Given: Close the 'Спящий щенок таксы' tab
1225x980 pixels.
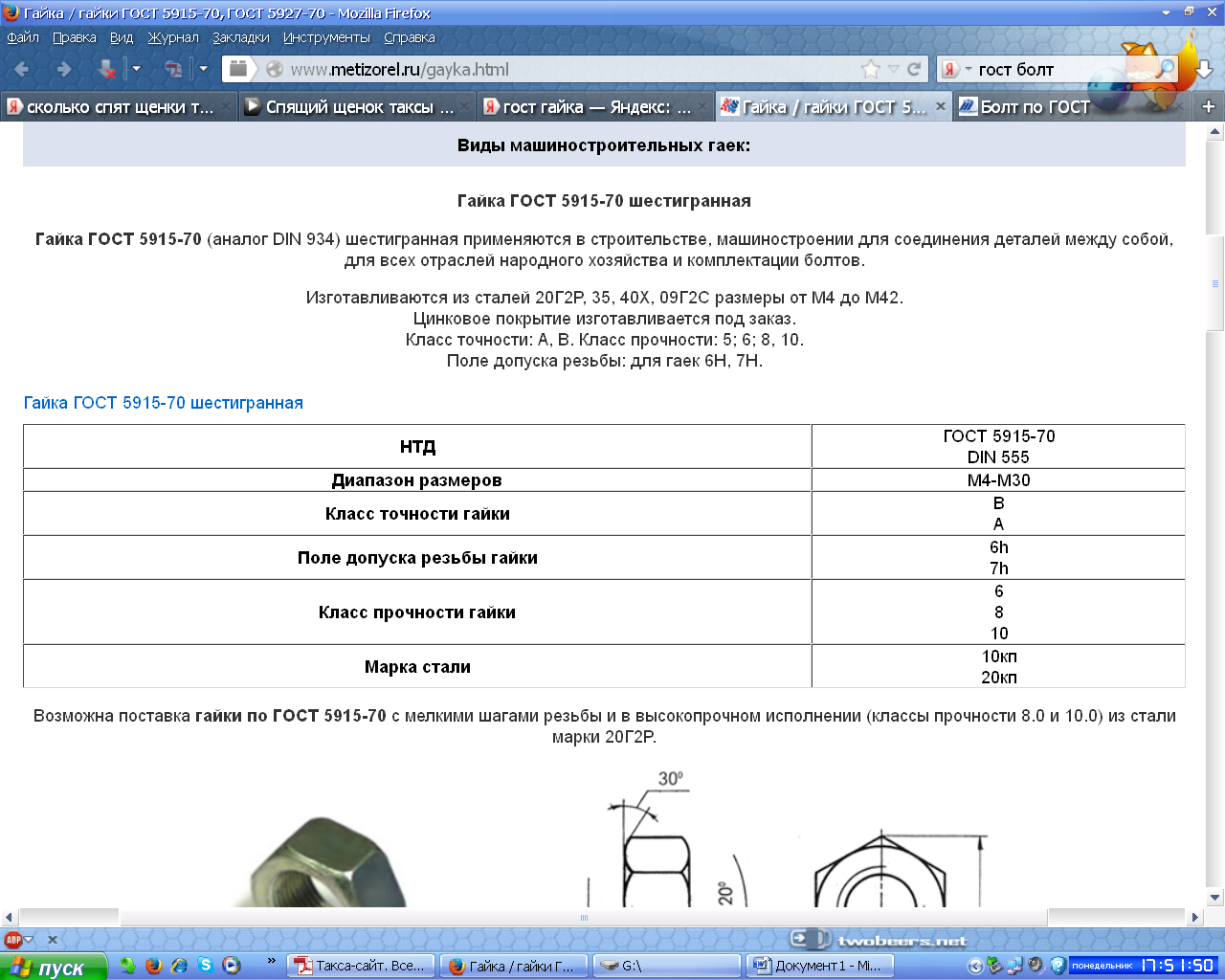Looking at the screenshot, I should 464,106.
